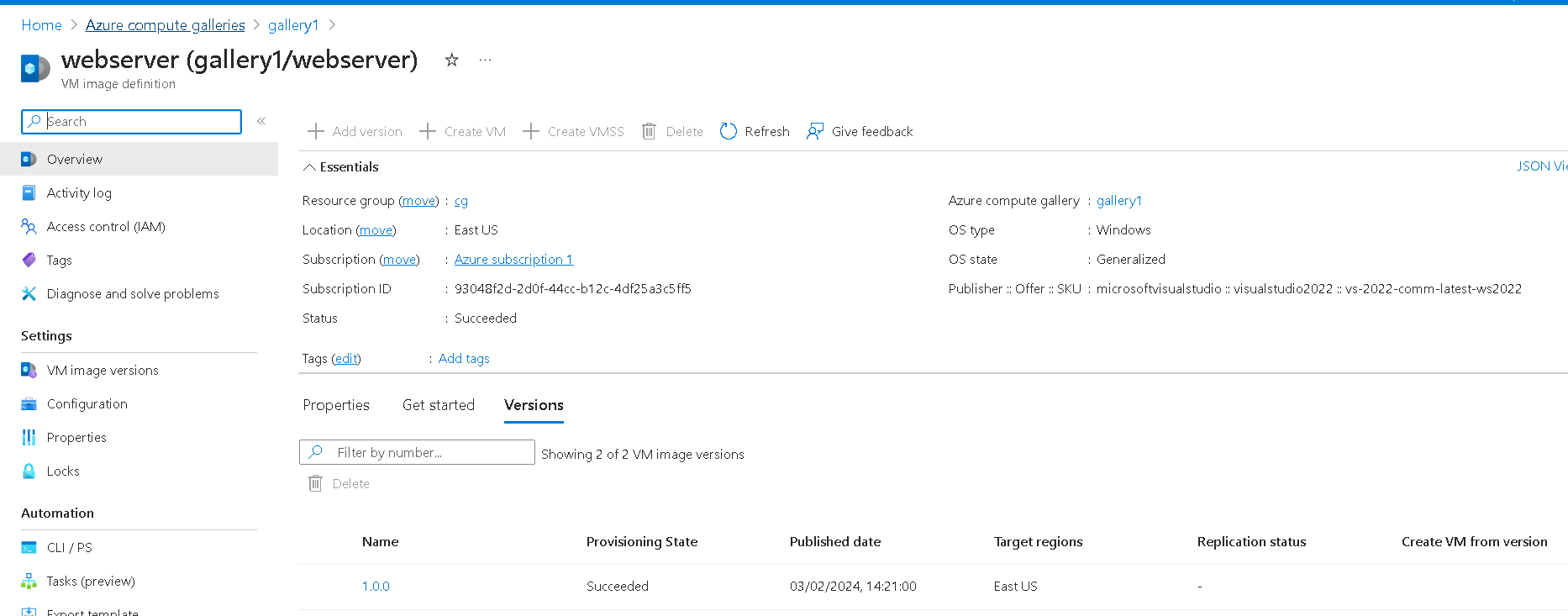This screenshot has width=1568, height=616.
Task: Click move link next to Subscription
Action: [399, 259]
